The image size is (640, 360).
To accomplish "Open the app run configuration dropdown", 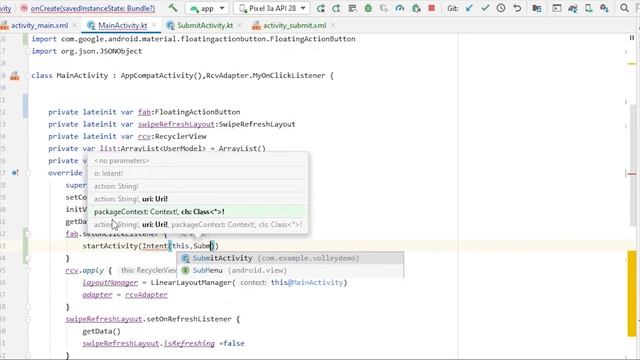I will click(x=207, y=8).
